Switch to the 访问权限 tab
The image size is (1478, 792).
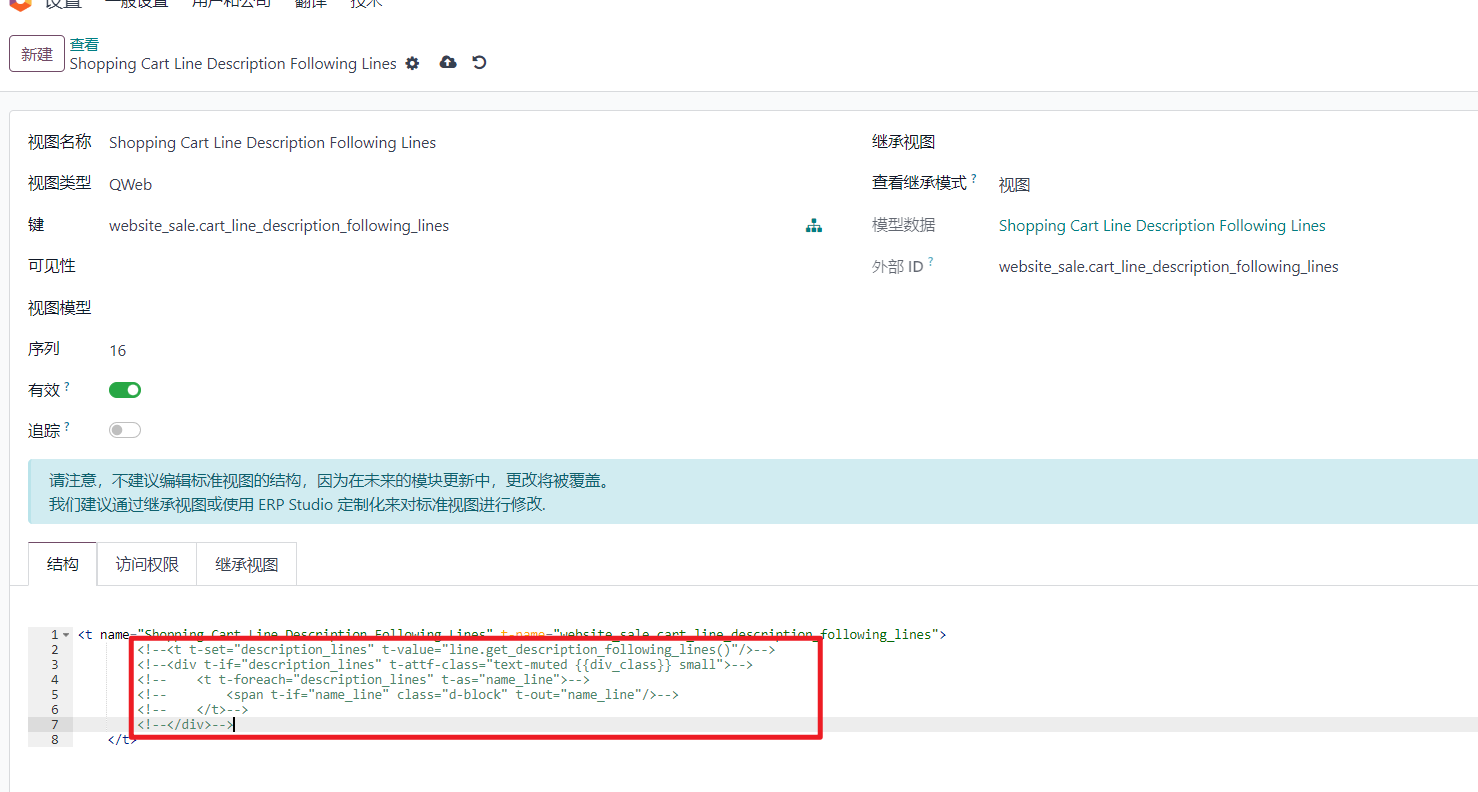click(147, 564)
